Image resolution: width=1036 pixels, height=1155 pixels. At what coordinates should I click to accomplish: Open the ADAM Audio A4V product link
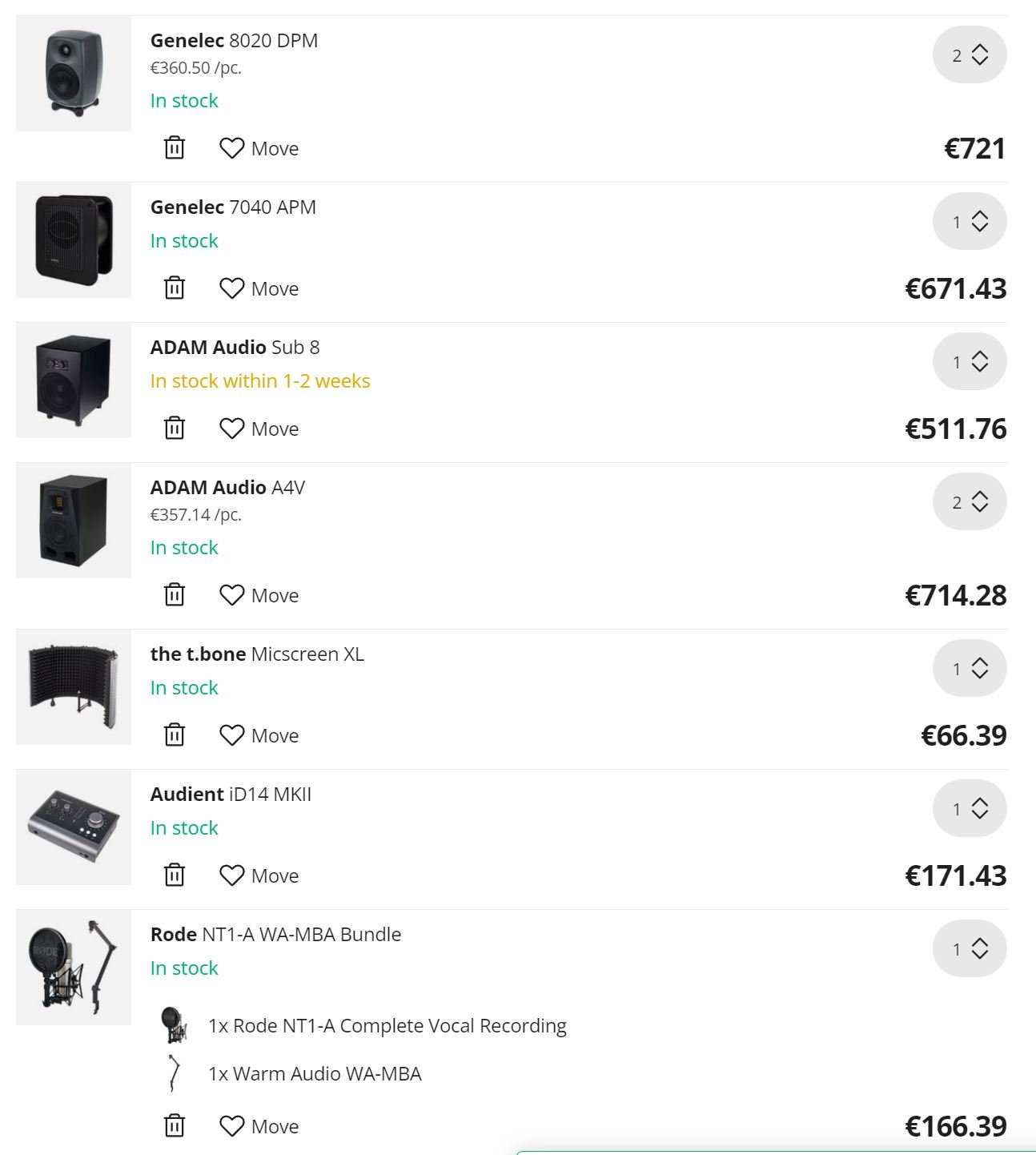227,488
